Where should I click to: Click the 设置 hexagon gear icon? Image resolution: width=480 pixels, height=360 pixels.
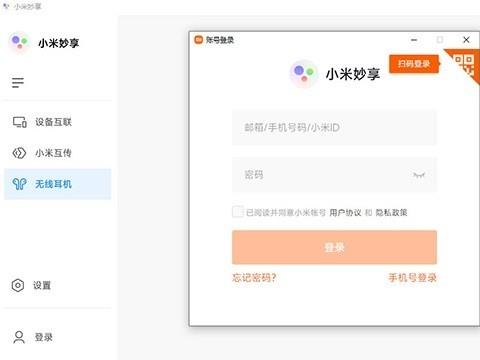pos(18,285)
